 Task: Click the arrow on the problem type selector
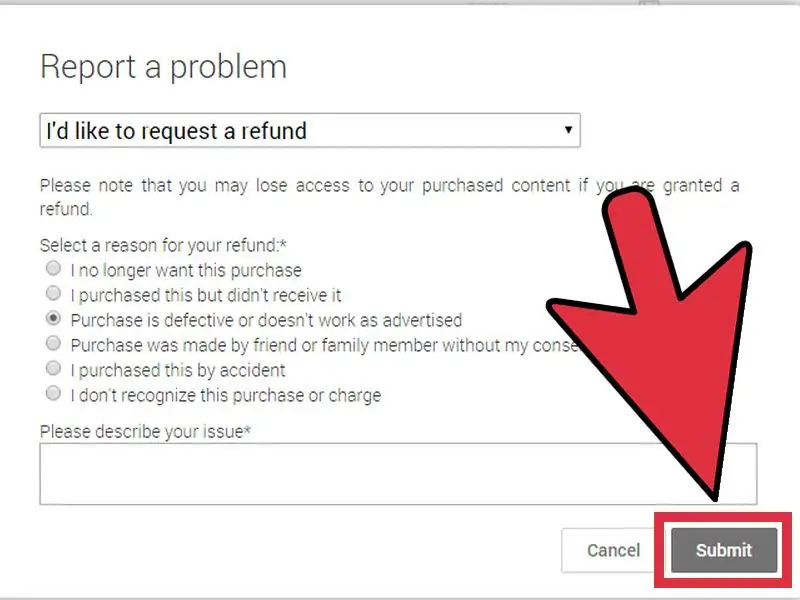[x=568, y=131]
